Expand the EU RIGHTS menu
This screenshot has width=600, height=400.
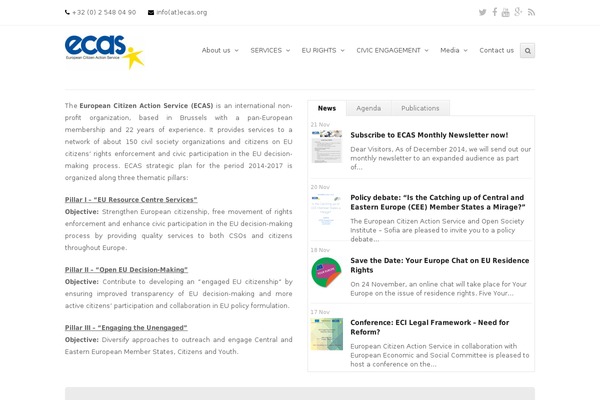(323, 50)
